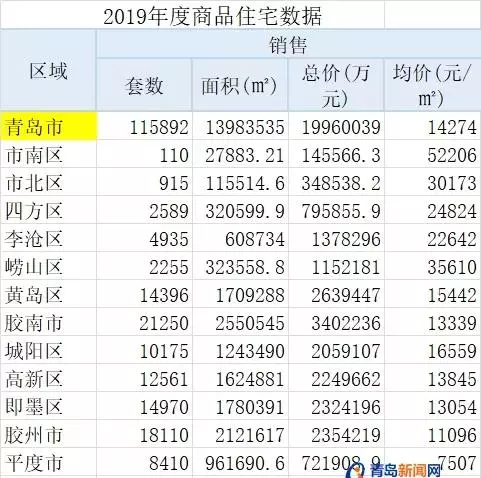Click the highlighted 青岛市 cell
Image resolution: width=481 pixels, height=478 pixels.
click(x=48, y=126)
